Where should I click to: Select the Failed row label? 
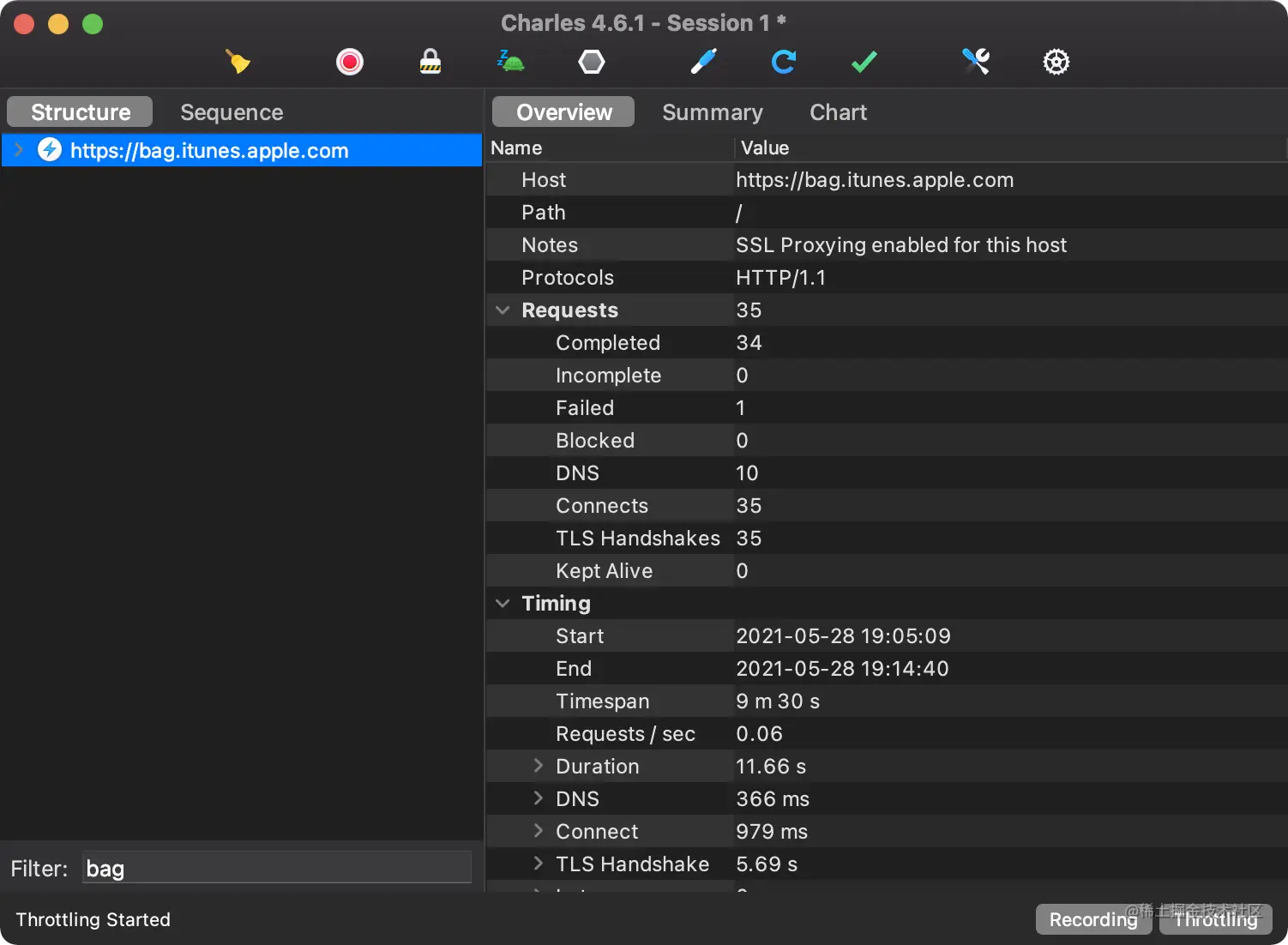(585, 408)
